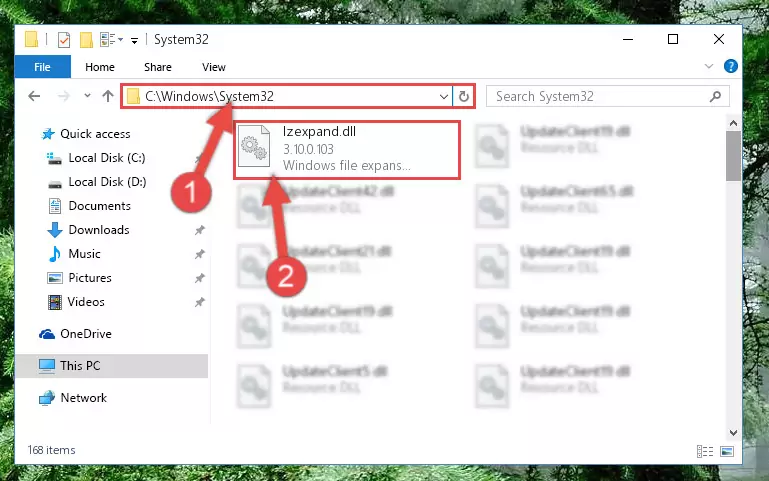Open Local Disk (D:) in sidebar
769x481 pixels.
point(107,182)
